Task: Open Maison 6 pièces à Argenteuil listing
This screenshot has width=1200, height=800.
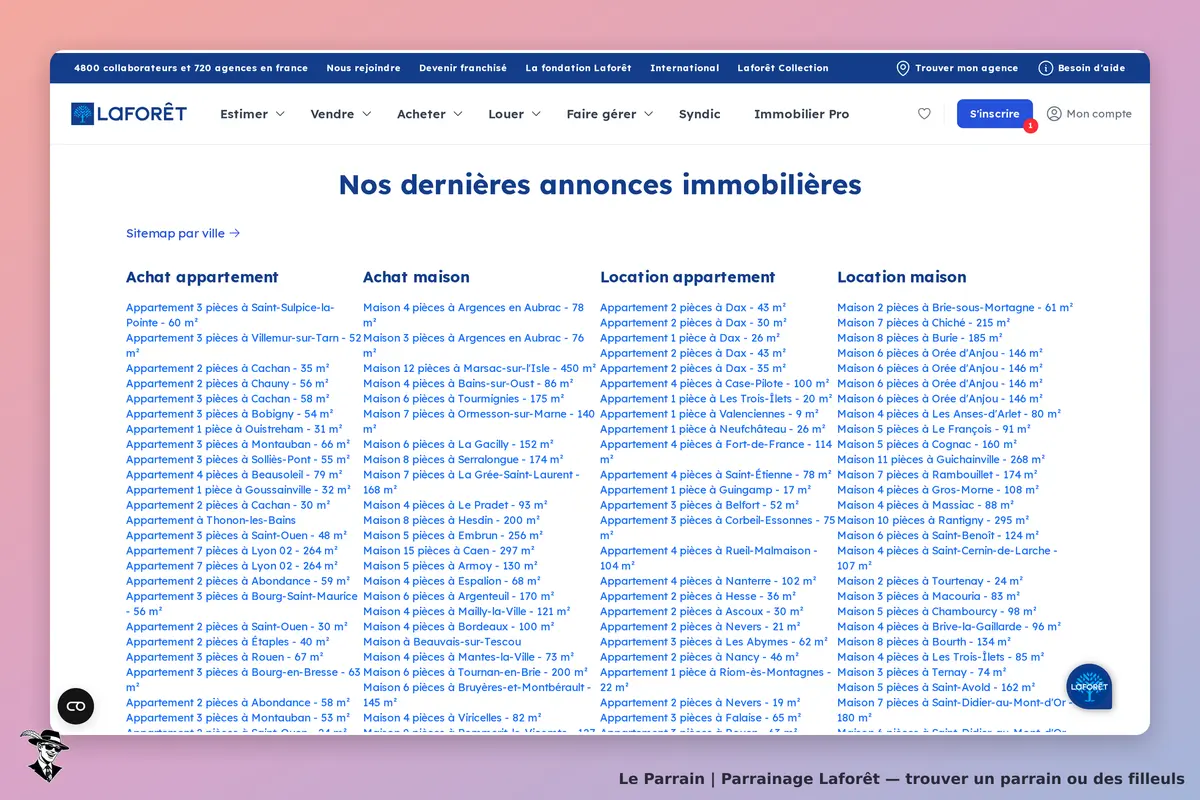Action: point(458,596)
